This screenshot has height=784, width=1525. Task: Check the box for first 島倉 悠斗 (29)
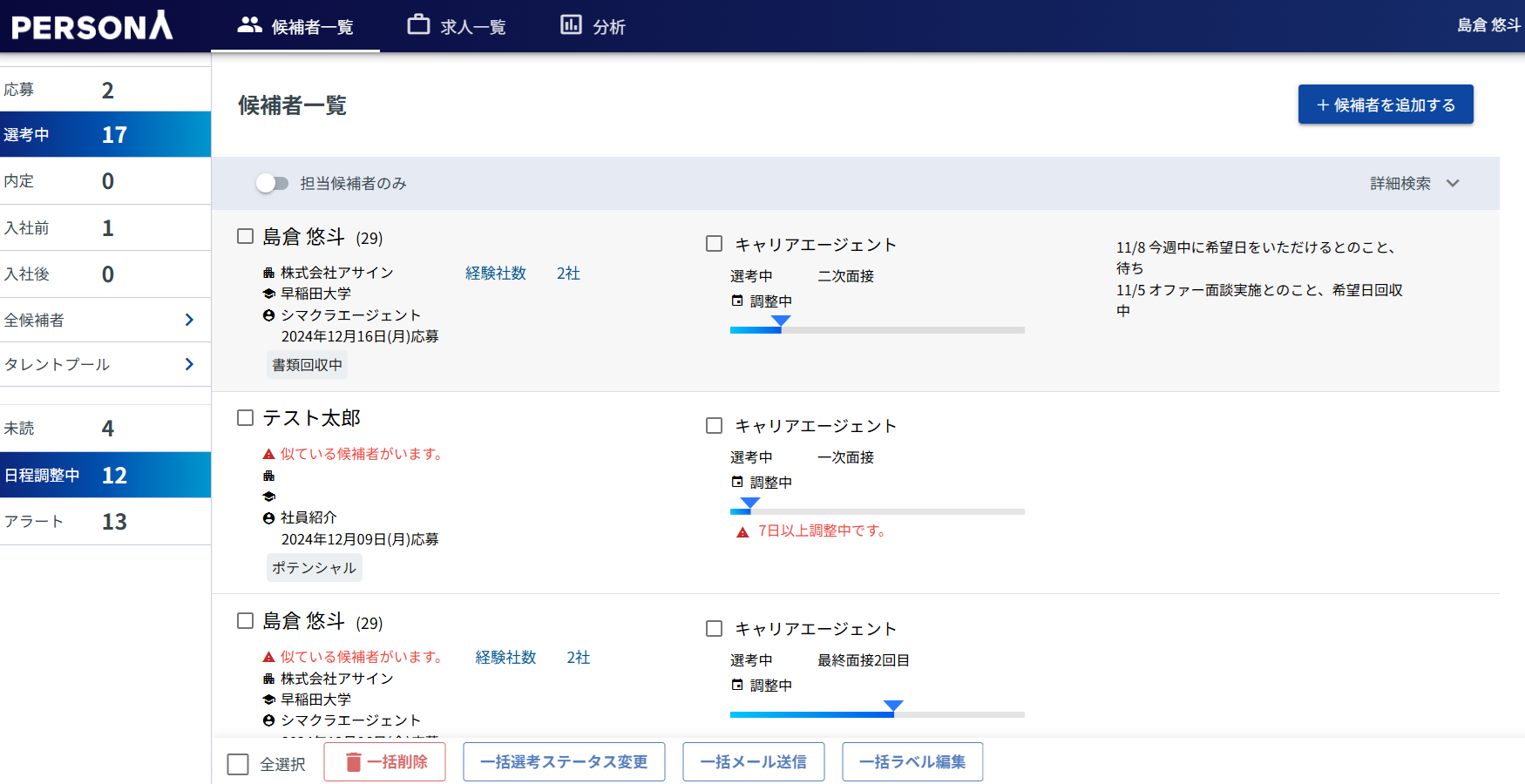tap(246, 236)
